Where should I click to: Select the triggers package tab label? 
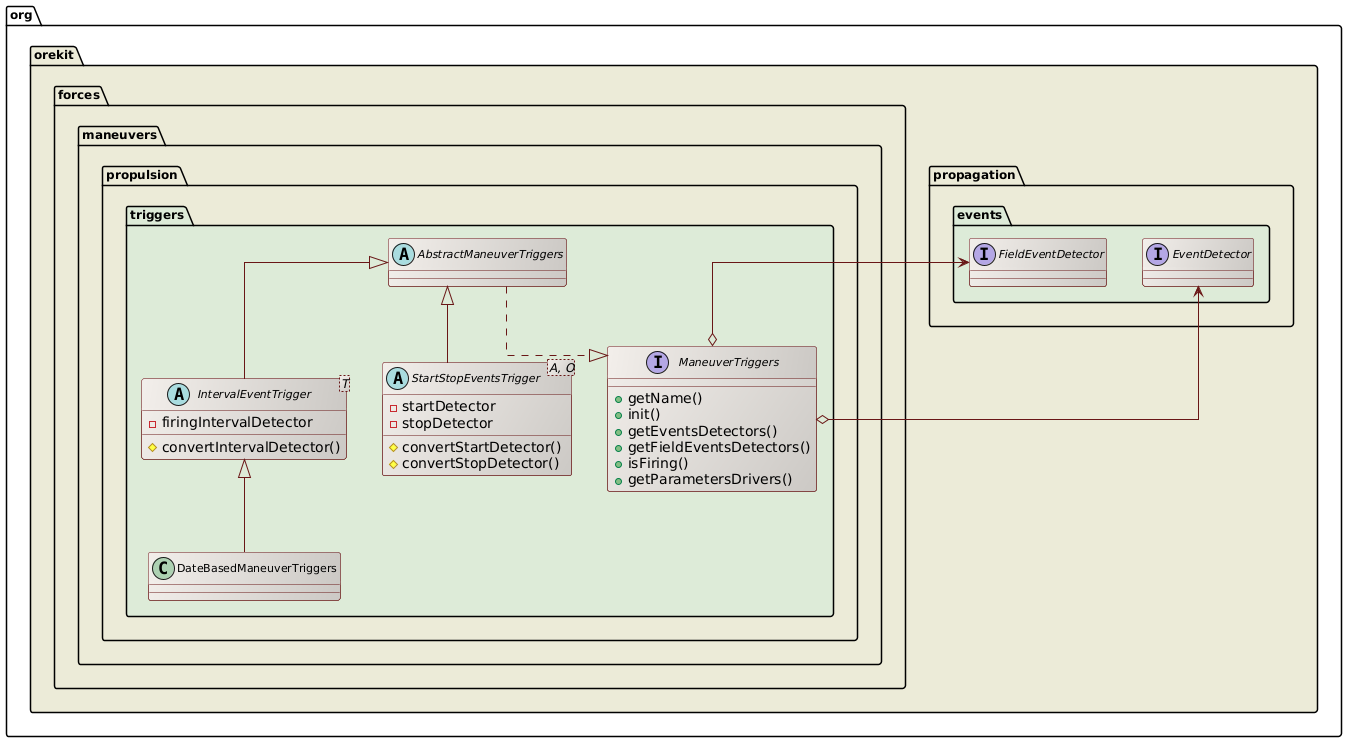157,214
